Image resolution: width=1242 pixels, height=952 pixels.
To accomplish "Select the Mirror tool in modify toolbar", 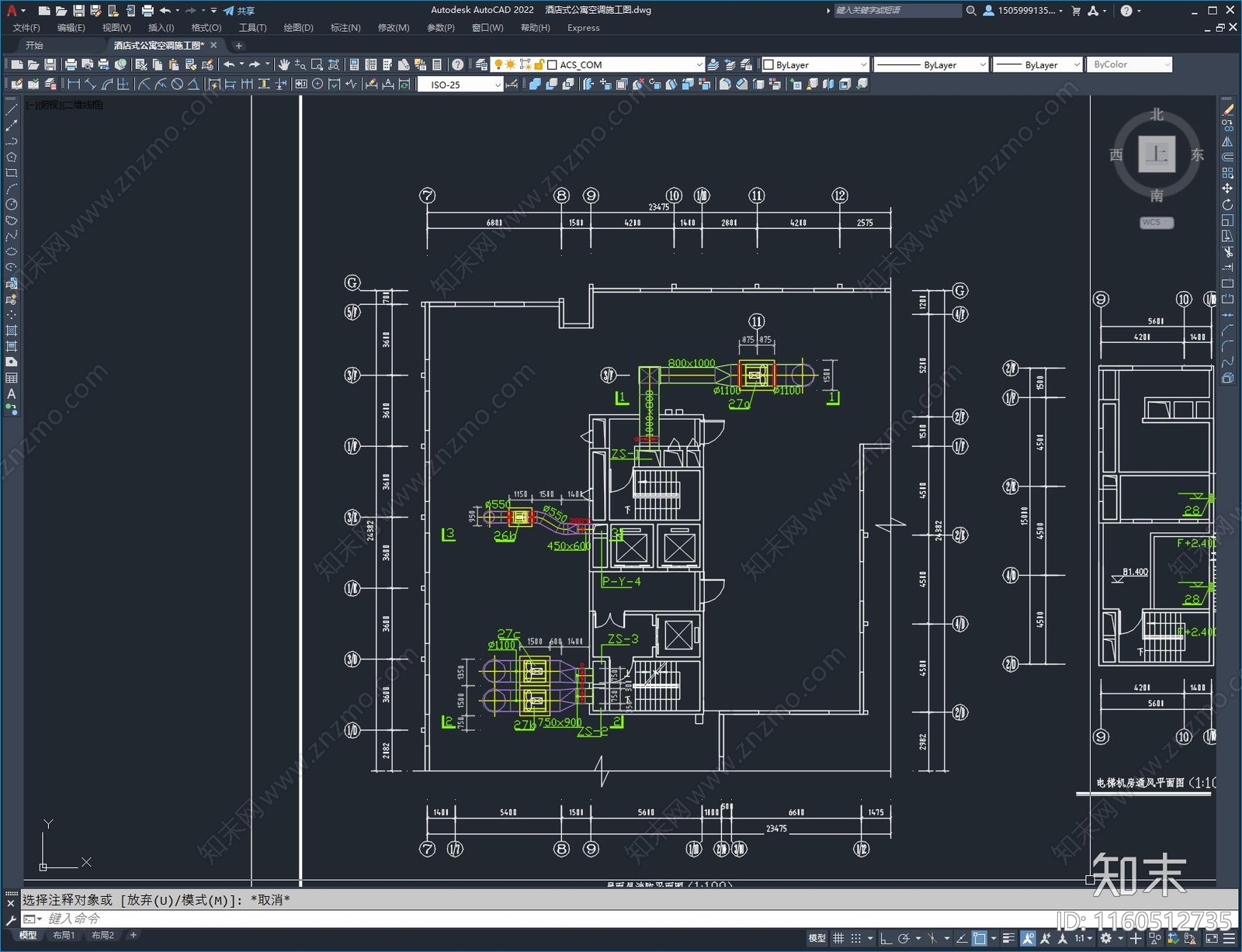I will pos(1227,142).
